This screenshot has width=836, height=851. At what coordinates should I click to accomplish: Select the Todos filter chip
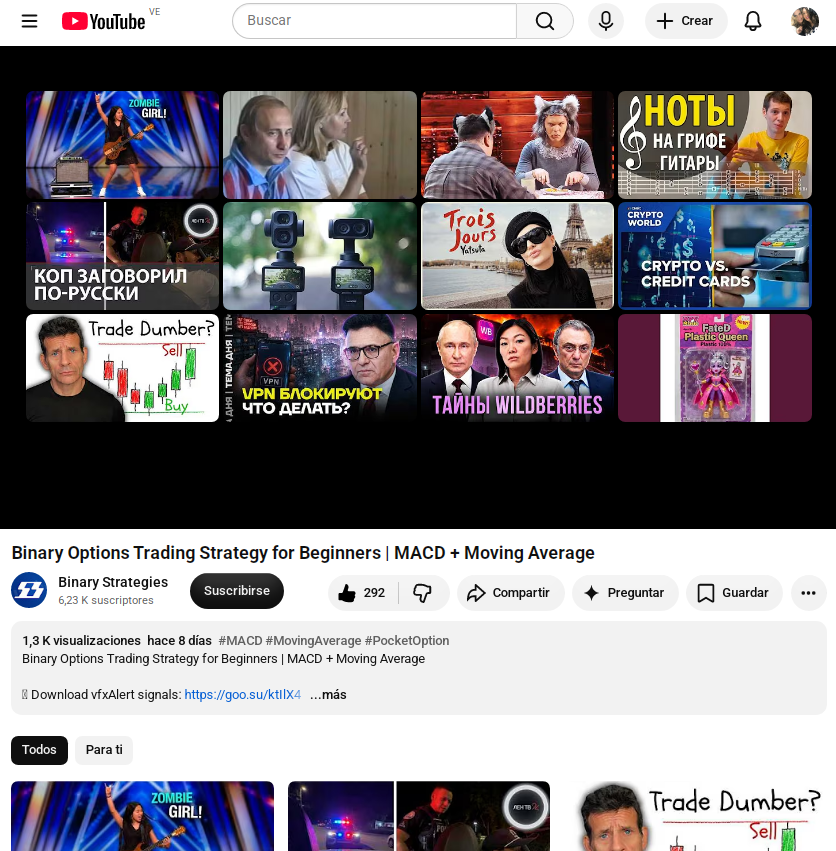tap(39, 750)
